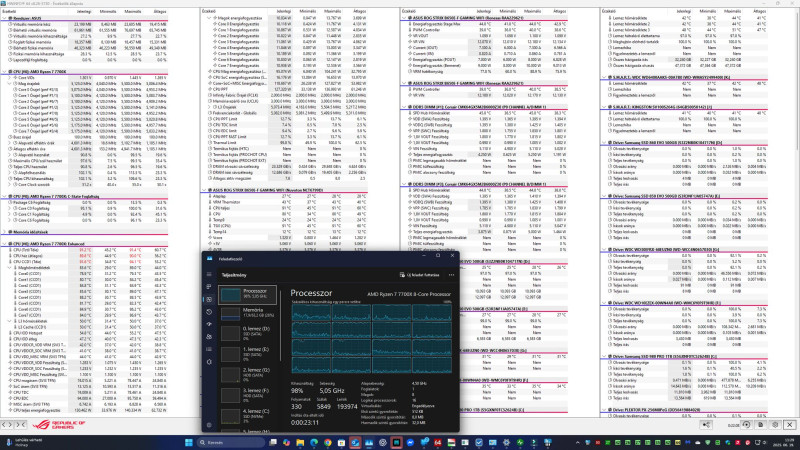Open File Explorer from taskbar
800x450 pixels.
coord(300,442)
